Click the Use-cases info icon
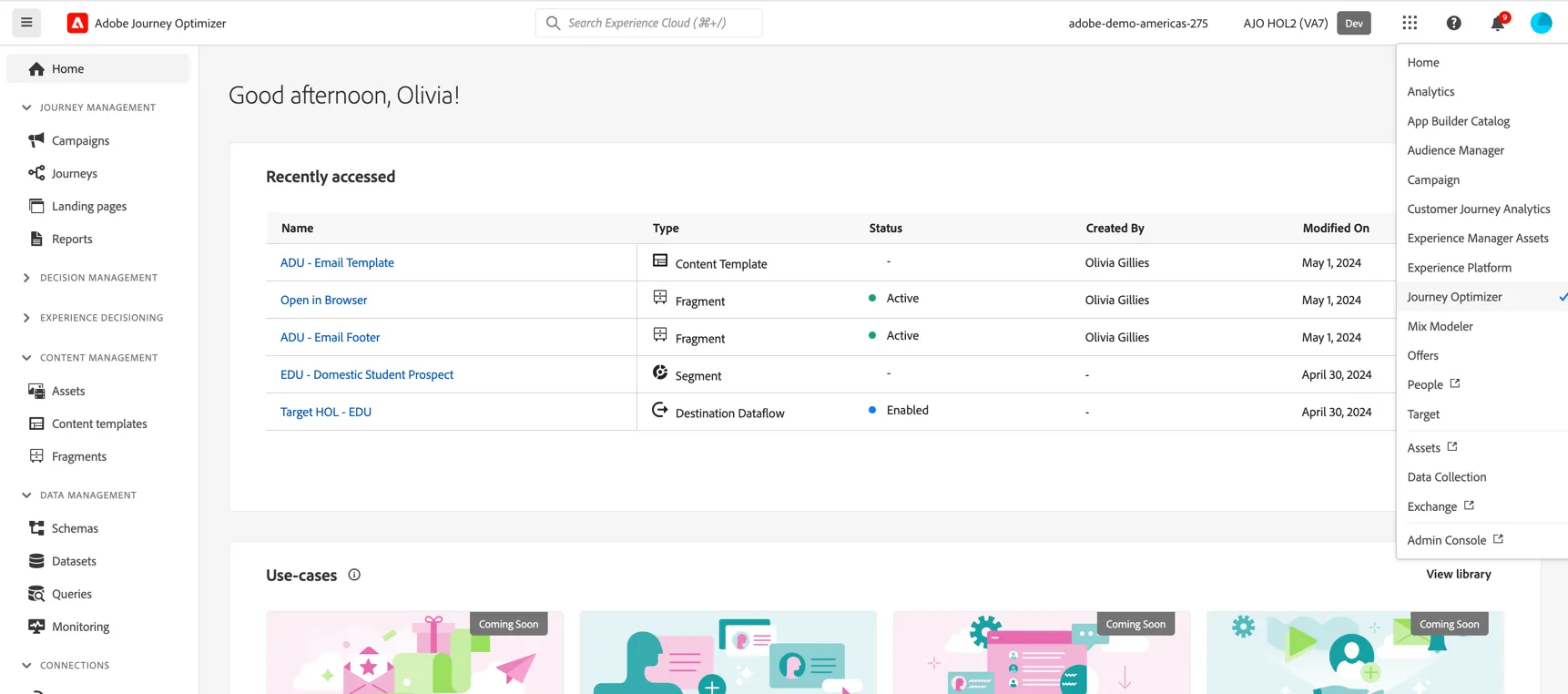Image resolution: width=1568 pixels, height=694 pixels. coord(354,575)
